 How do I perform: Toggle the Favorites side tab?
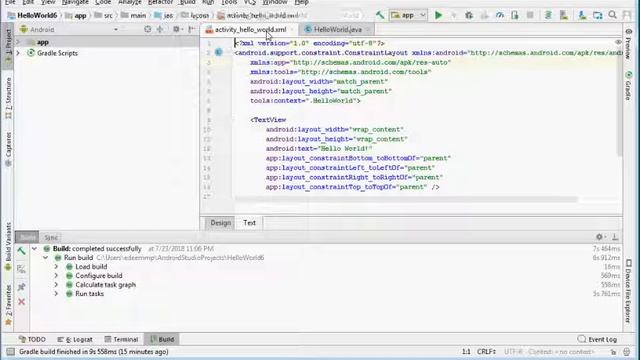(x=8, y=305)
